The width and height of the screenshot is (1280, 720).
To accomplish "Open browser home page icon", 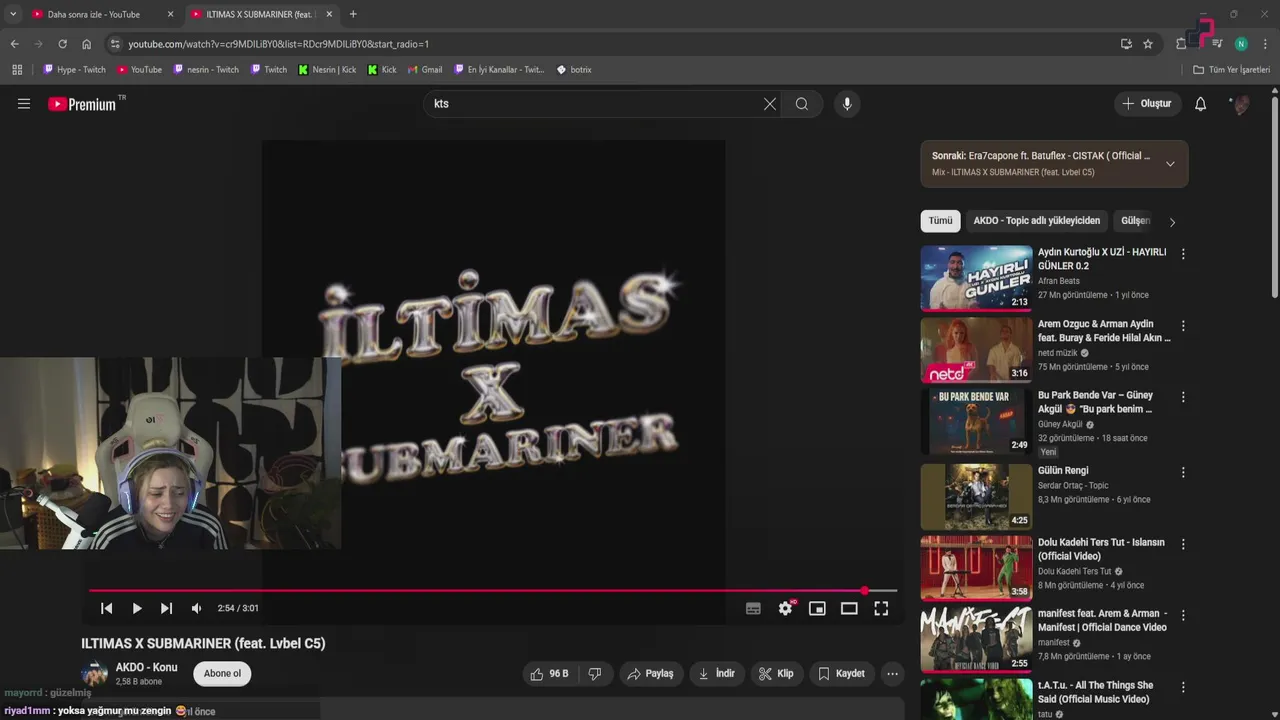I will pos(86,44).
